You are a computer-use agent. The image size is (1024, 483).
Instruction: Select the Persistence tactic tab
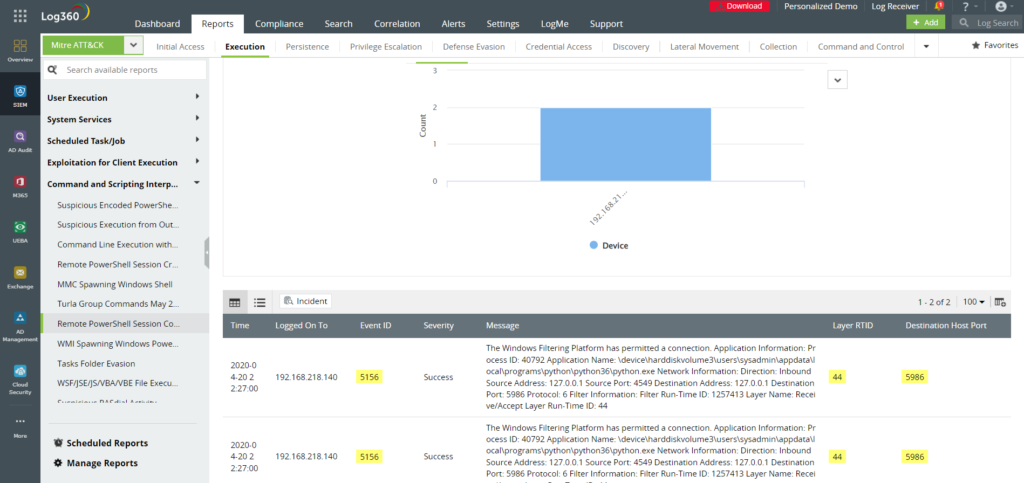(x=307, y=46)
